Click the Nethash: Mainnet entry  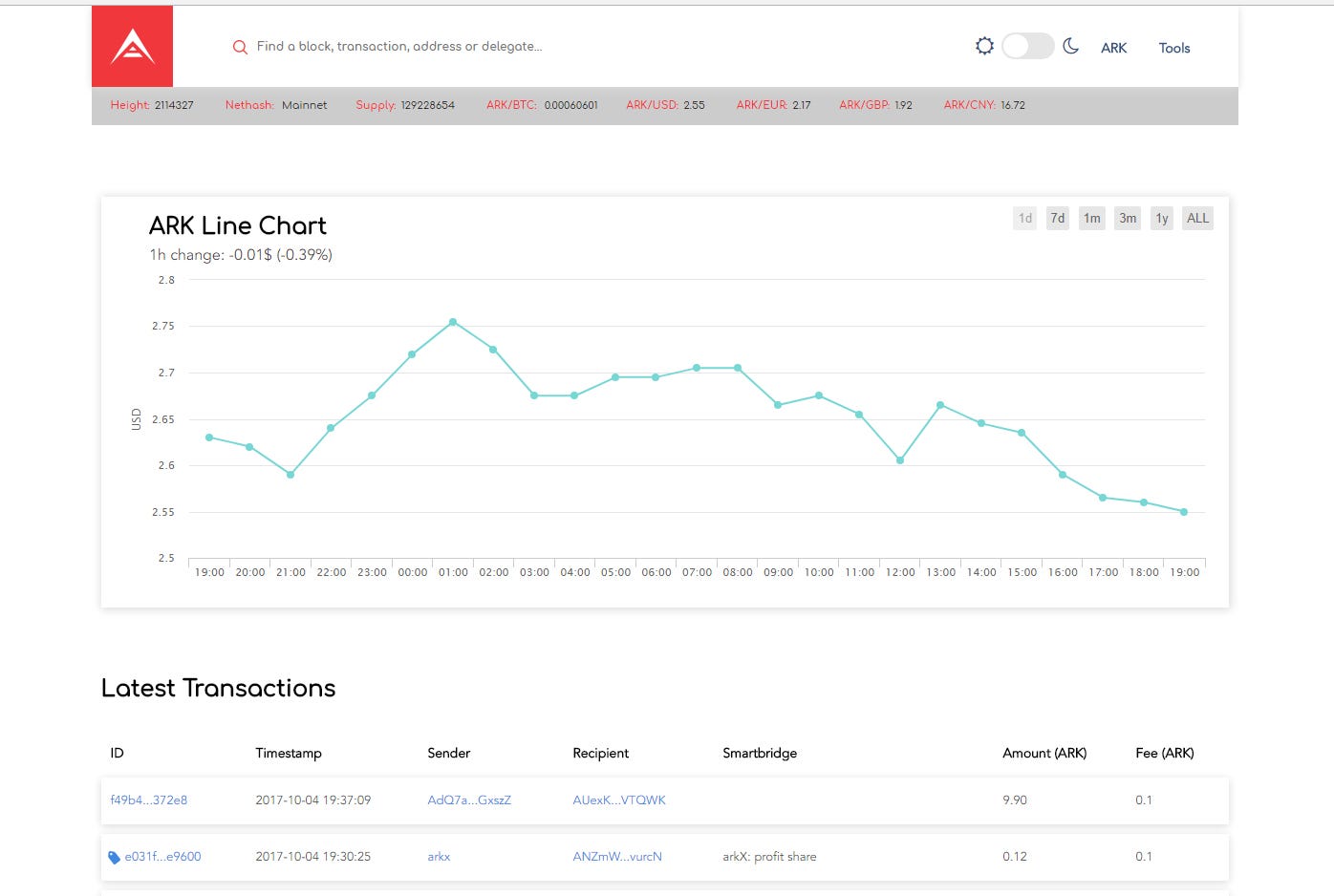pos(276,105)
